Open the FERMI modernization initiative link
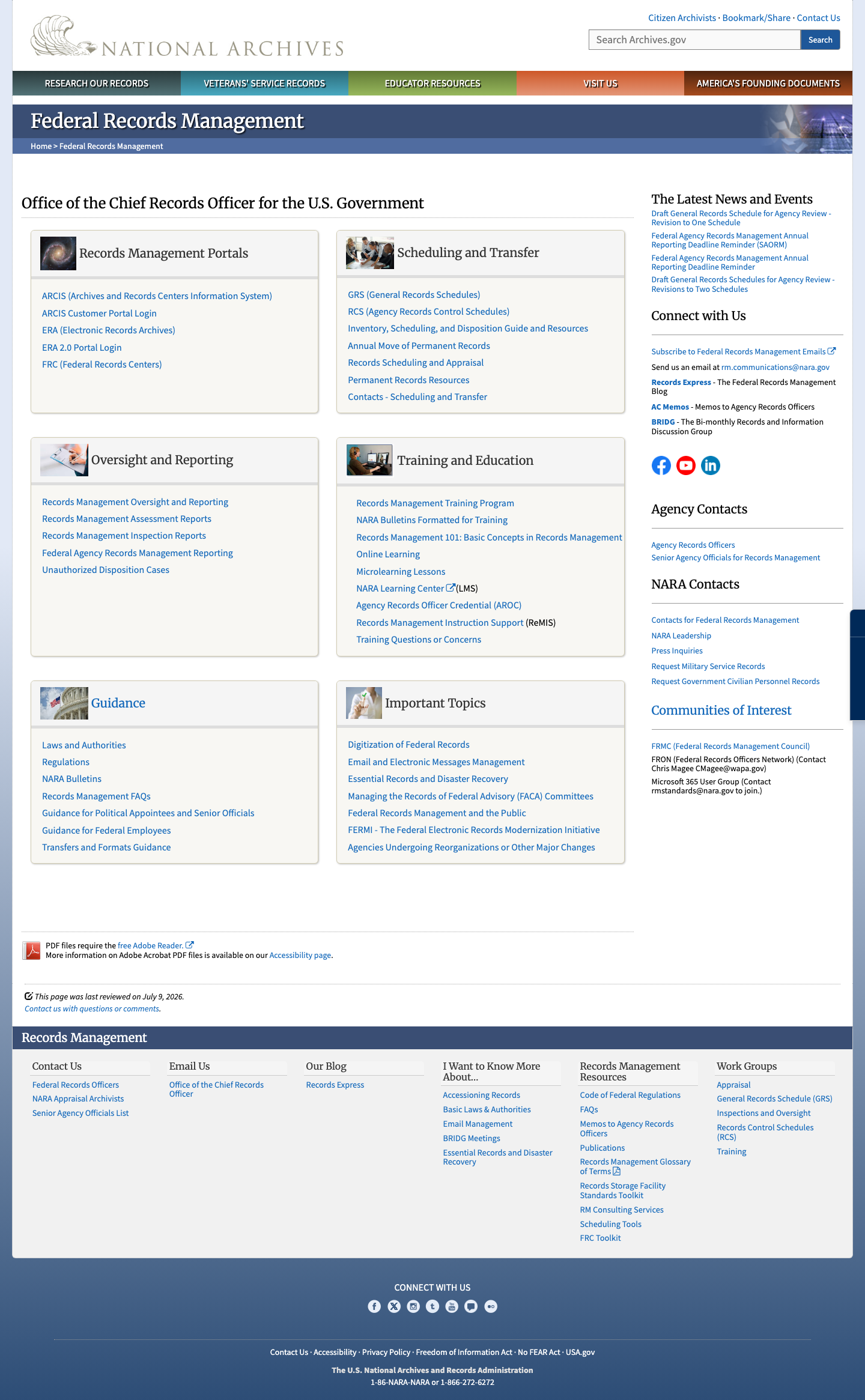 (x=474, y=830)
